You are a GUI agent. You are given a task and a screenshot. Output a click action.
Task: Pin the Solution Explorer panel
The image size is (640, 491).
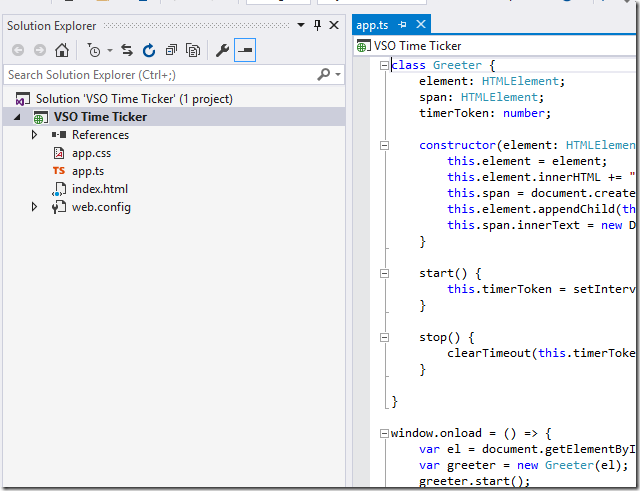(x=318, y=25)
